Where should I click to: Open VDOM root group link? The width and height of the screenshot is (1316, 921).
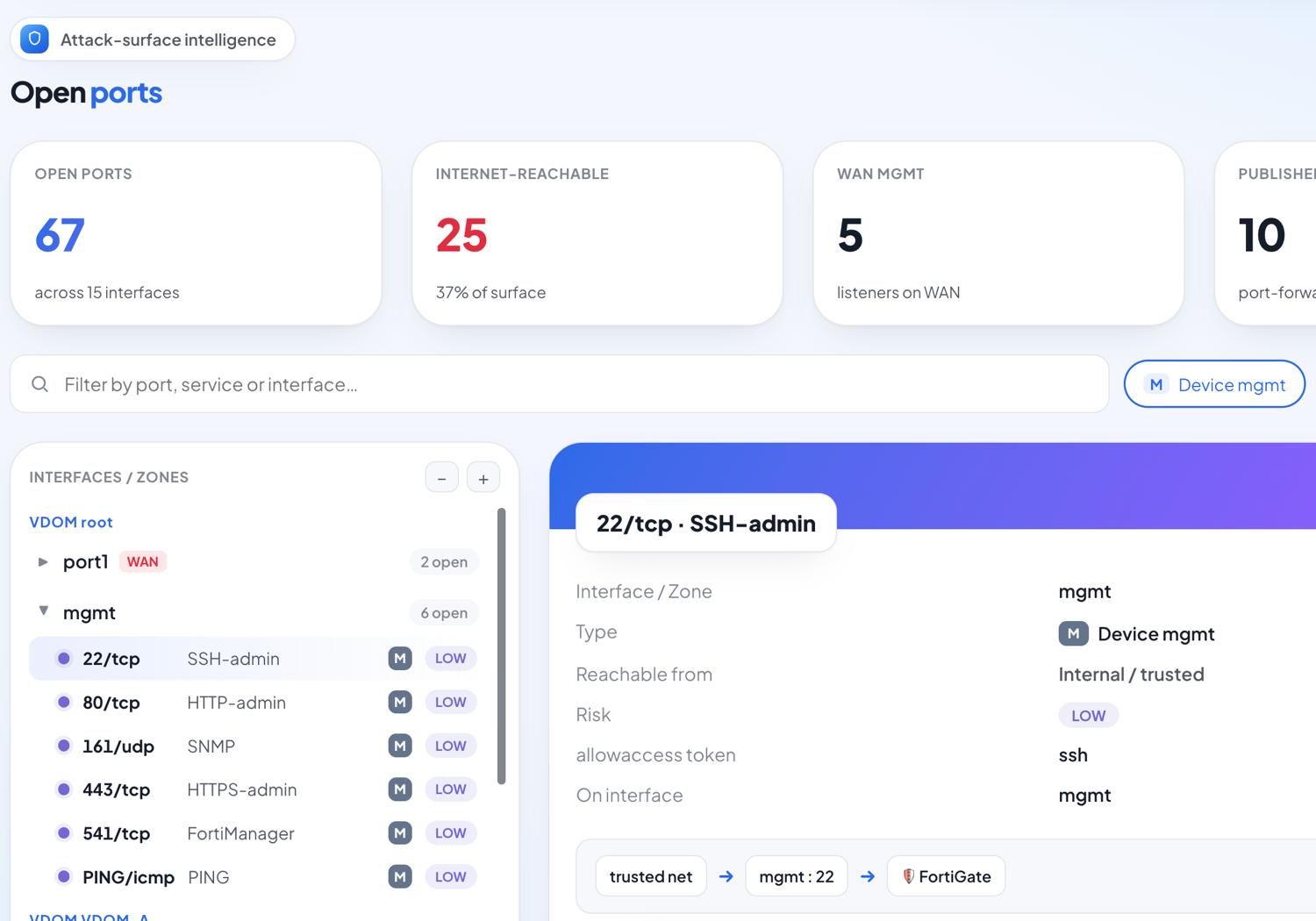pyautogui.click(x=71, y=522)
